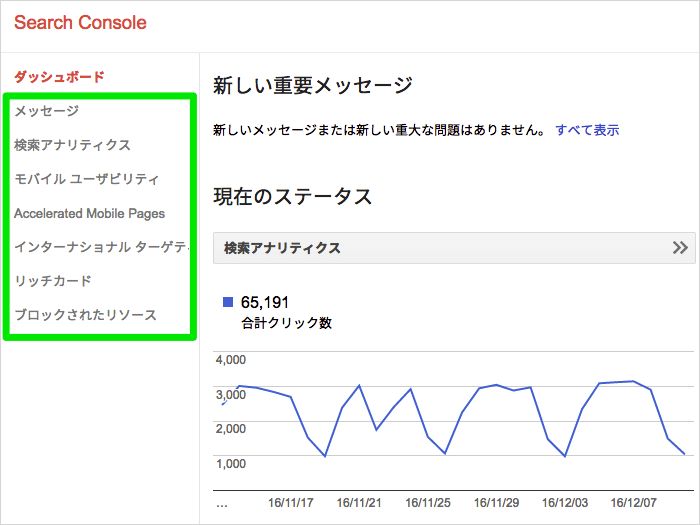Click the no-new-messages notice text

(x=379, y=130)
